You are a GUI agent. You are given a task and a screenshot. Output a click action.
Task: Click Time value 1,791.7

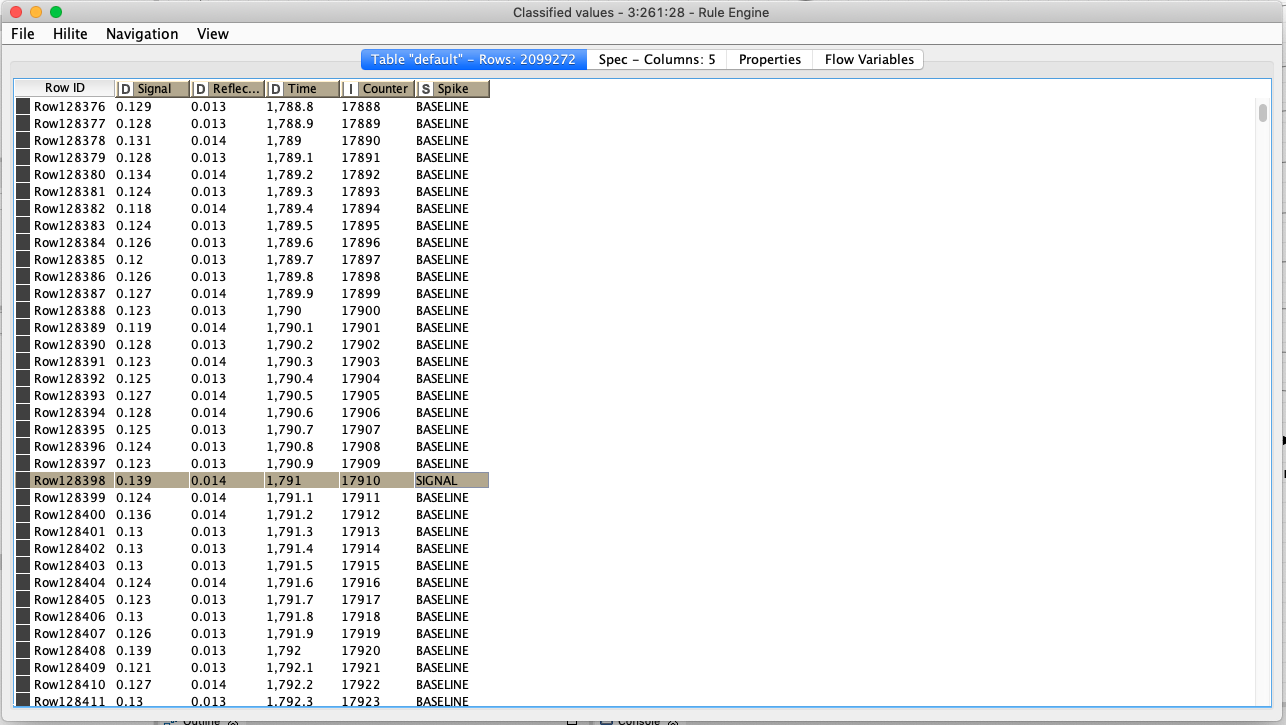[289, 599]
